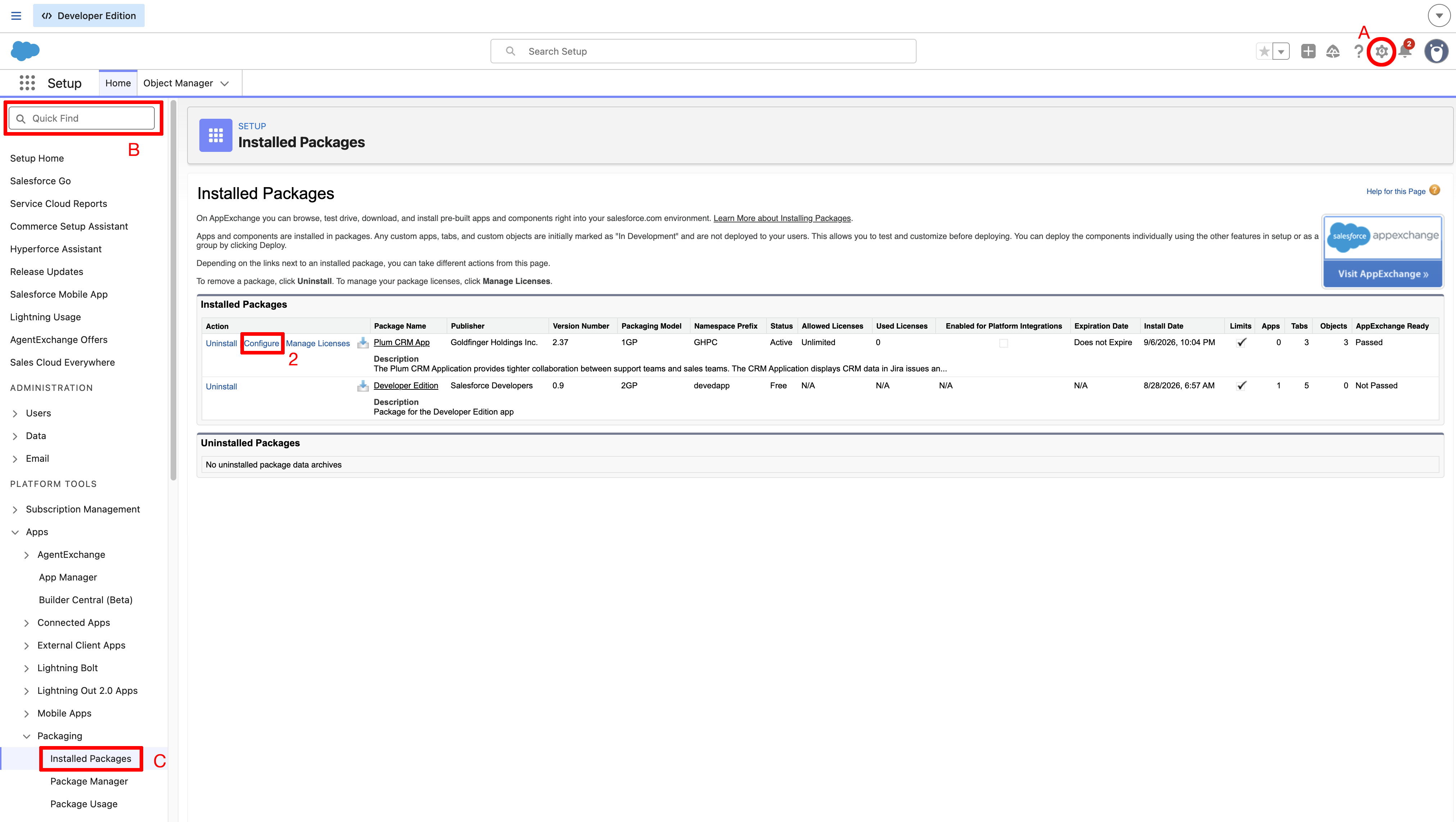This screenshot has height=822, width=1456.
Task: Open the favorites list dropdown arrow
Action: click(x=1281, y=51)
